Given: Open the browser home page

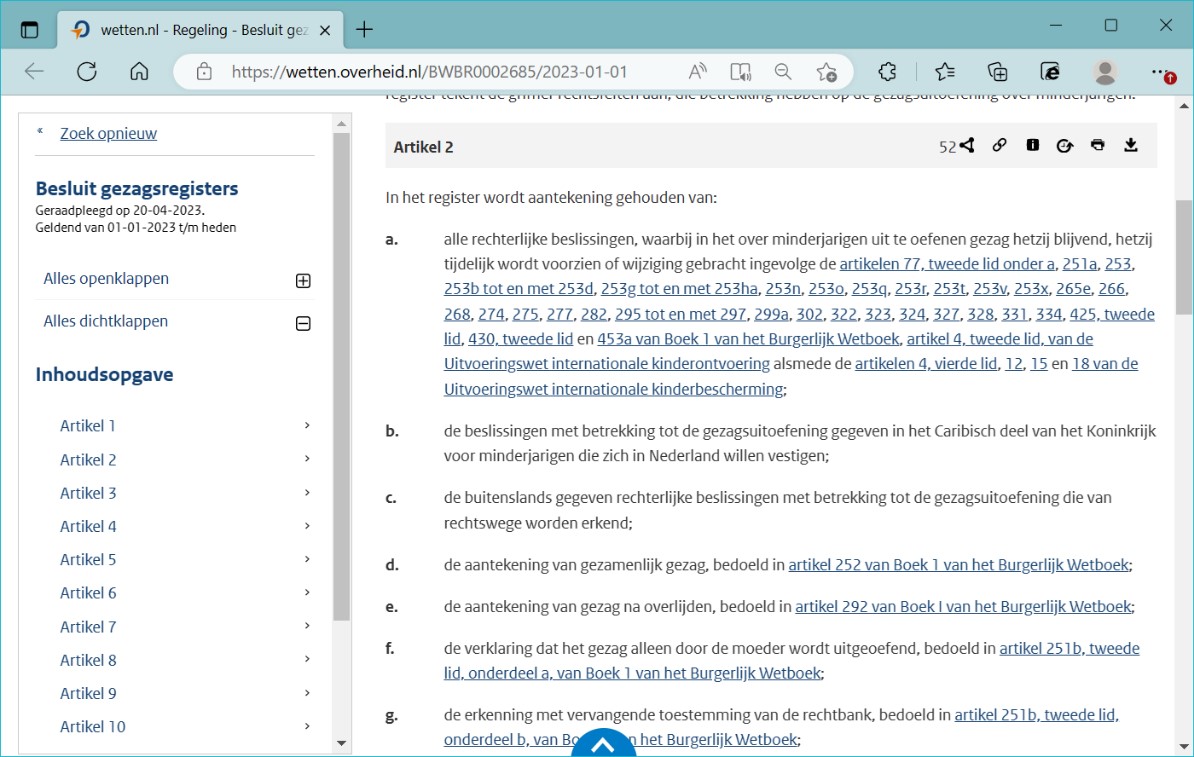Looking at the screenshot, I should click(139, 72).
